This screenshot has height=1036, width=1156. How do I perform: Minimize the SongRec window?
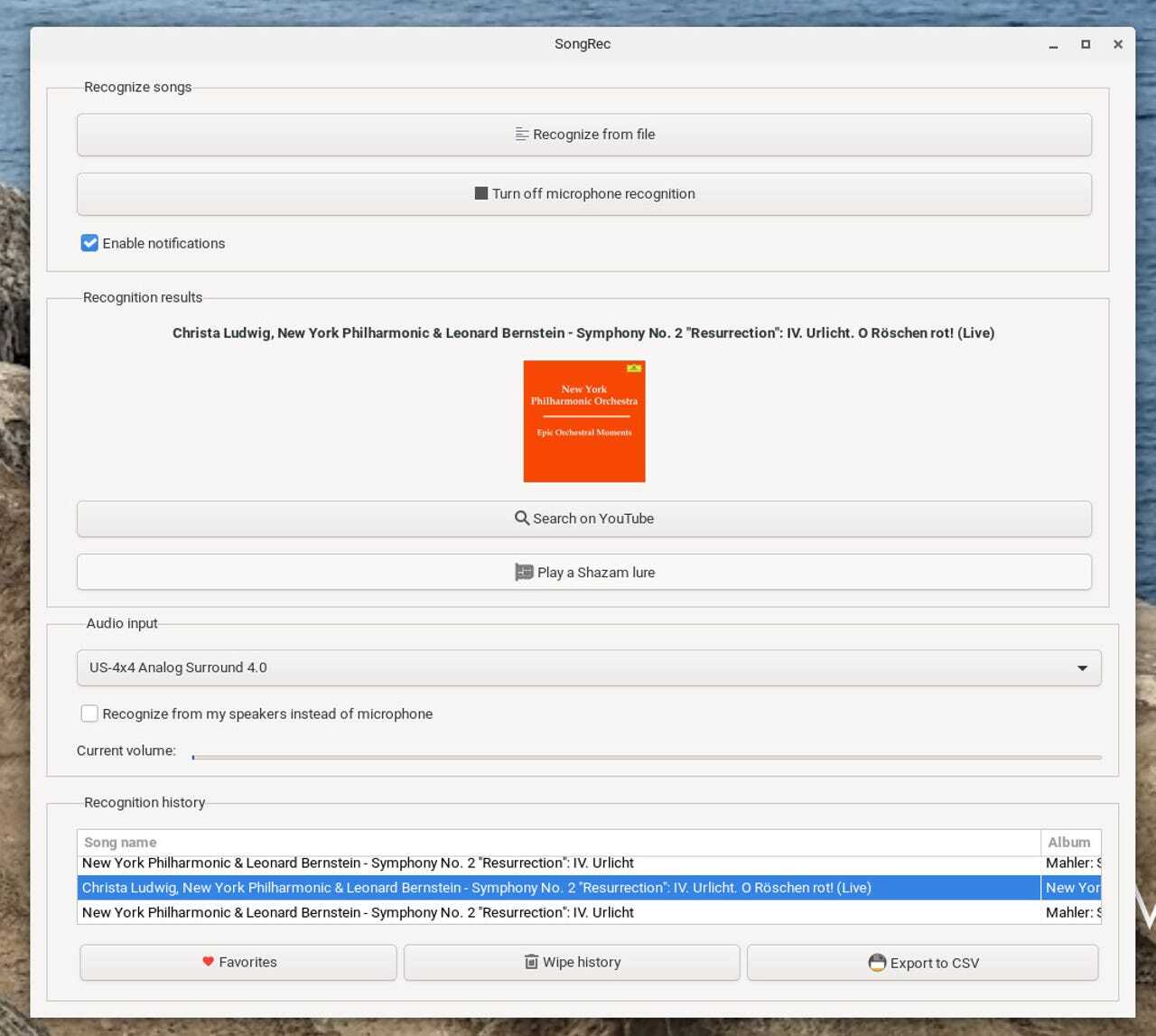click(x=1053, y=44)
